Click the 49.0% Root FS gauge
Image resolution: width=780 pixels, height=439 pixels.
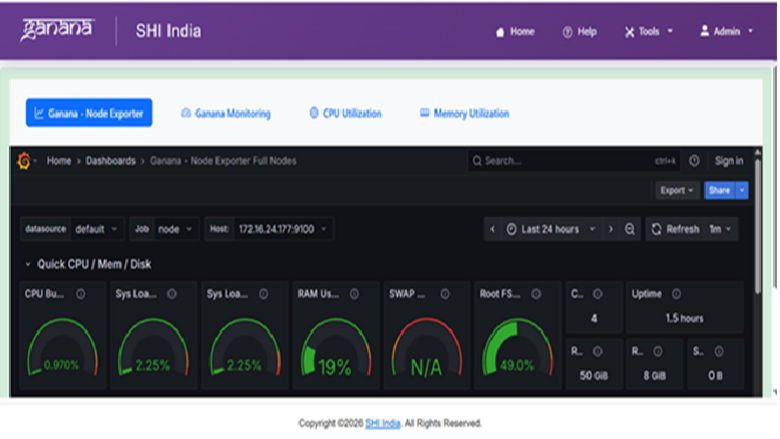(x=517, y=348)
